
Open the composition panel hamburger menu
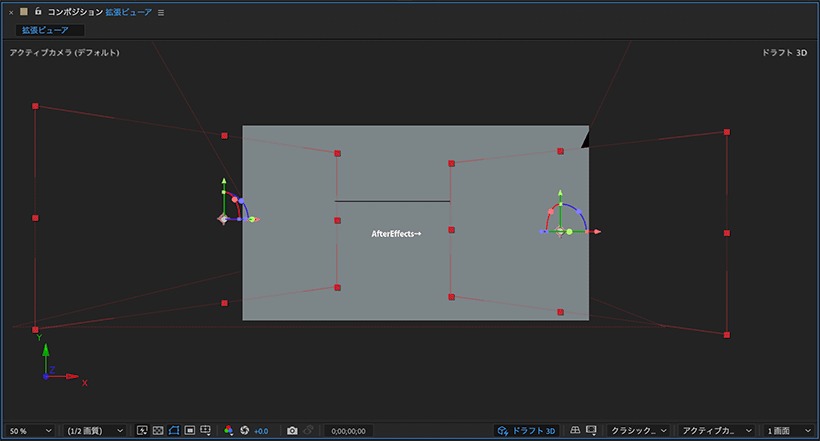click(x=161, y=13)
